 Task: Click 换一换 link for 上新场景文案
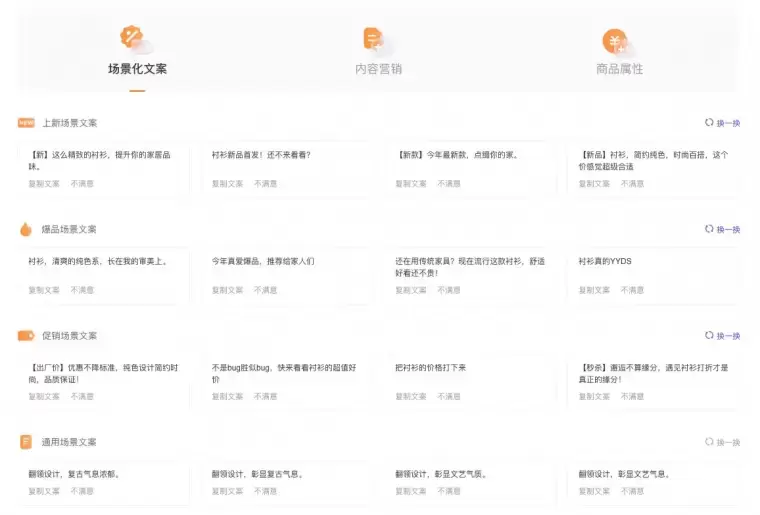pos(728,123)
